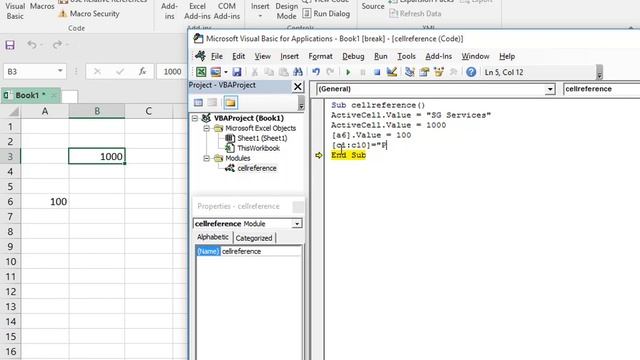Click the Paste icon in VBA toolbar
The height and width of the screenshot is (360, 640).
[x=283, y=72]
